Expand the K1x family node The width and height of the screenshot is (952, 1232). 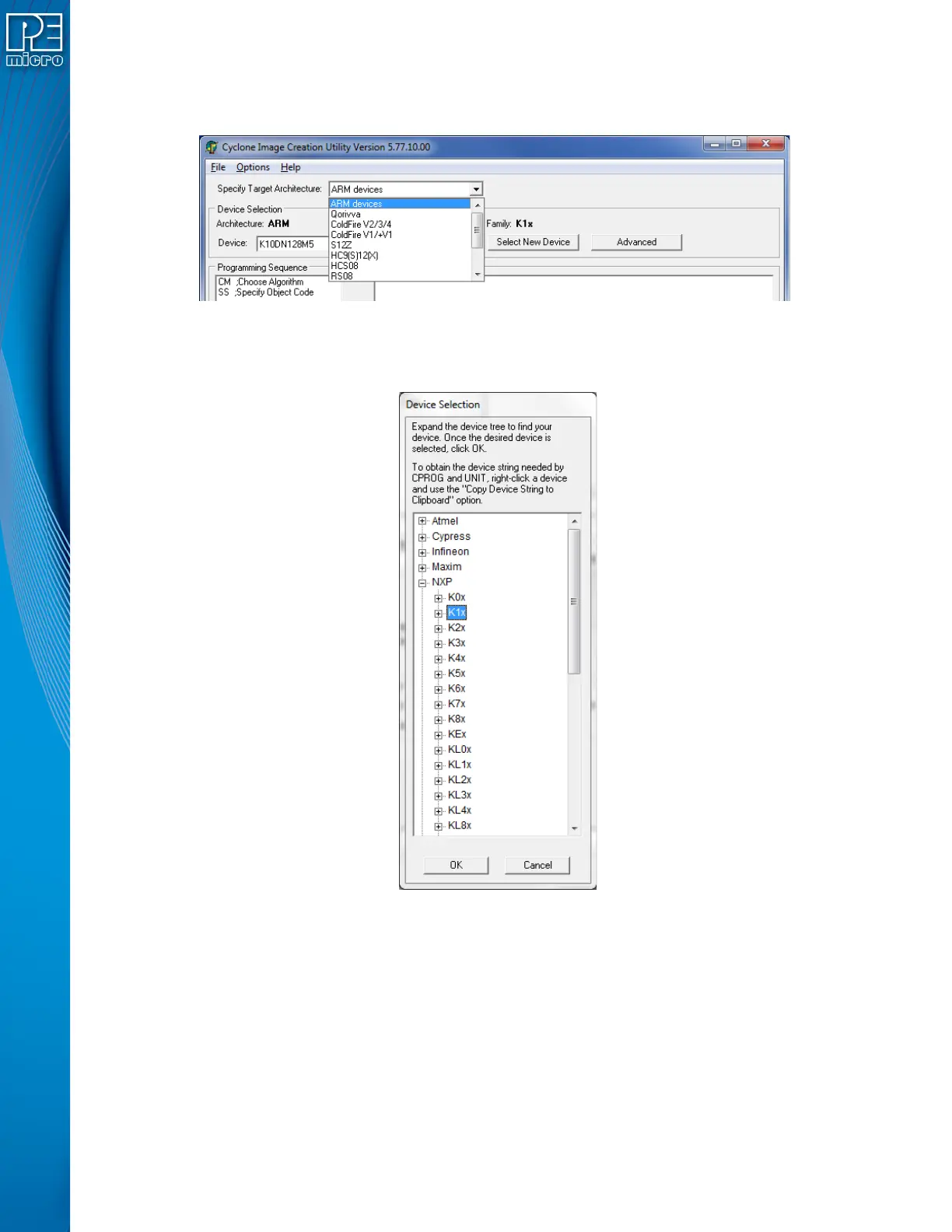coord(439,613)
